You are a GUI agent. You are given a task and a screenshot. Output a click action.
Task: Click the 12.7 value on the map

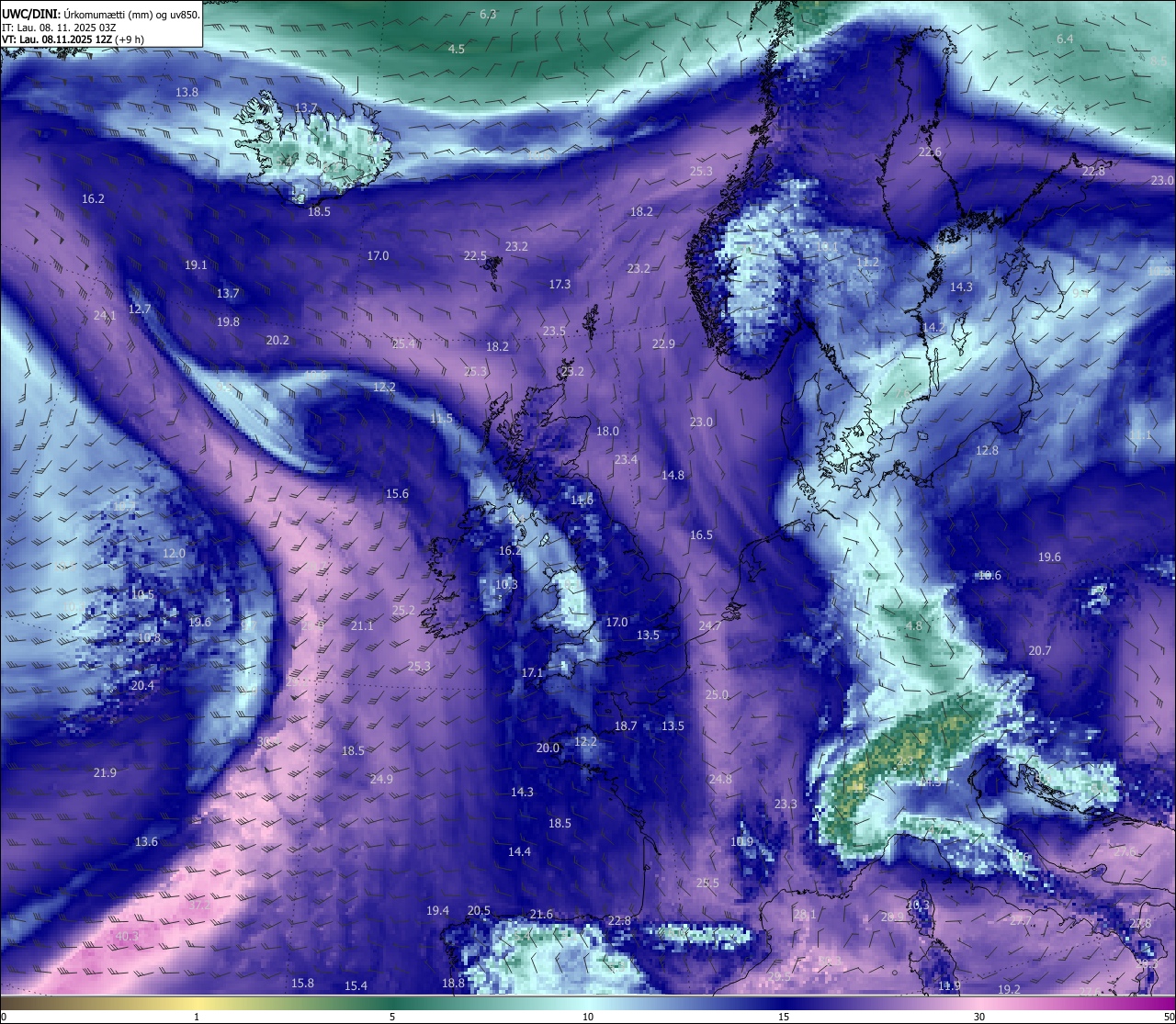click(140, 309)
